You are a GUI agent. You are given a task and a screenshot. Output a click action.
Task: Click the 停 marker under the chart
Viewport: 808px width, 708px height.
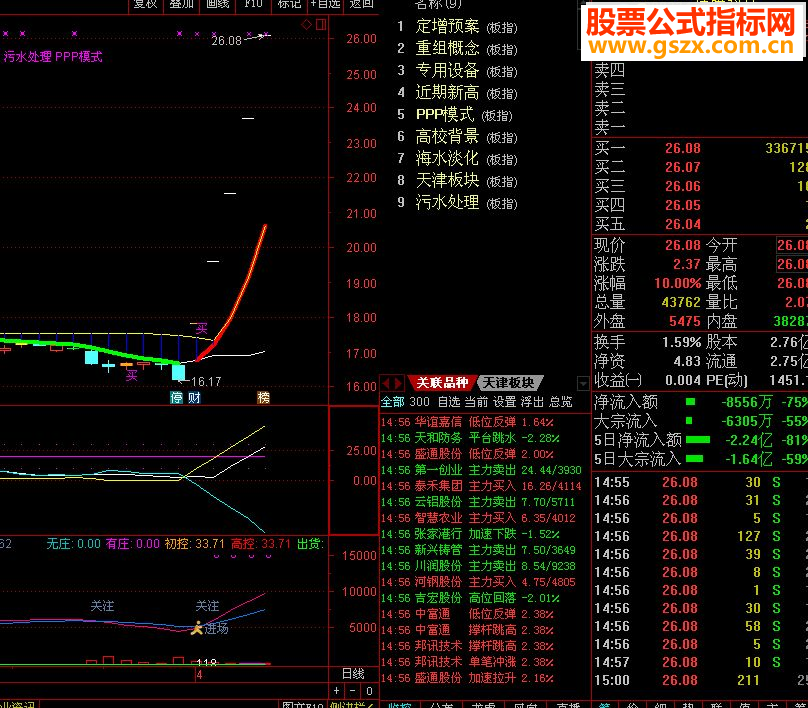pos(177,398)
